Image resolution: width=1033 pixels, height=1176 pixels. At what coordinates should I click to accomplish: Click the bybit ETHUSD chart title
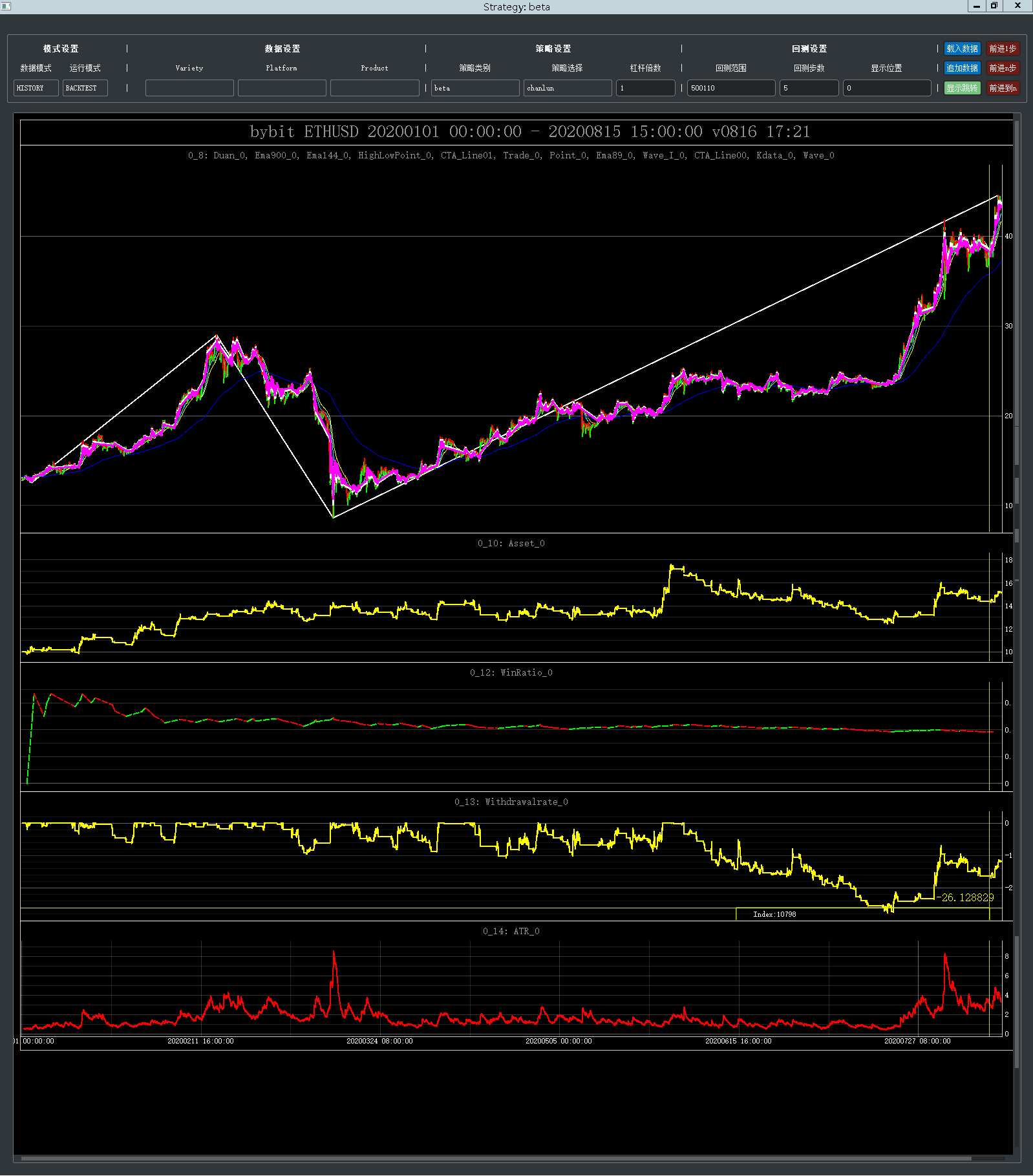pyautogui.click(x=530, y=132)
